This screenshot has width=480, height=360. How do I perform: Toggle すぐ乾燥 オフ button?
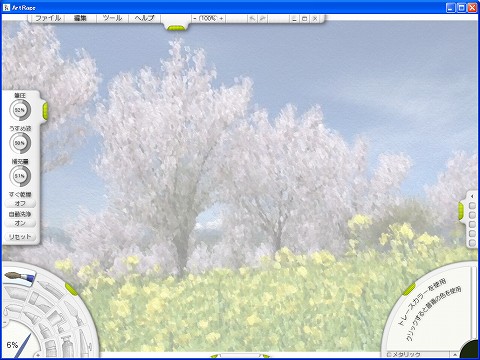[x=20, y=203]
